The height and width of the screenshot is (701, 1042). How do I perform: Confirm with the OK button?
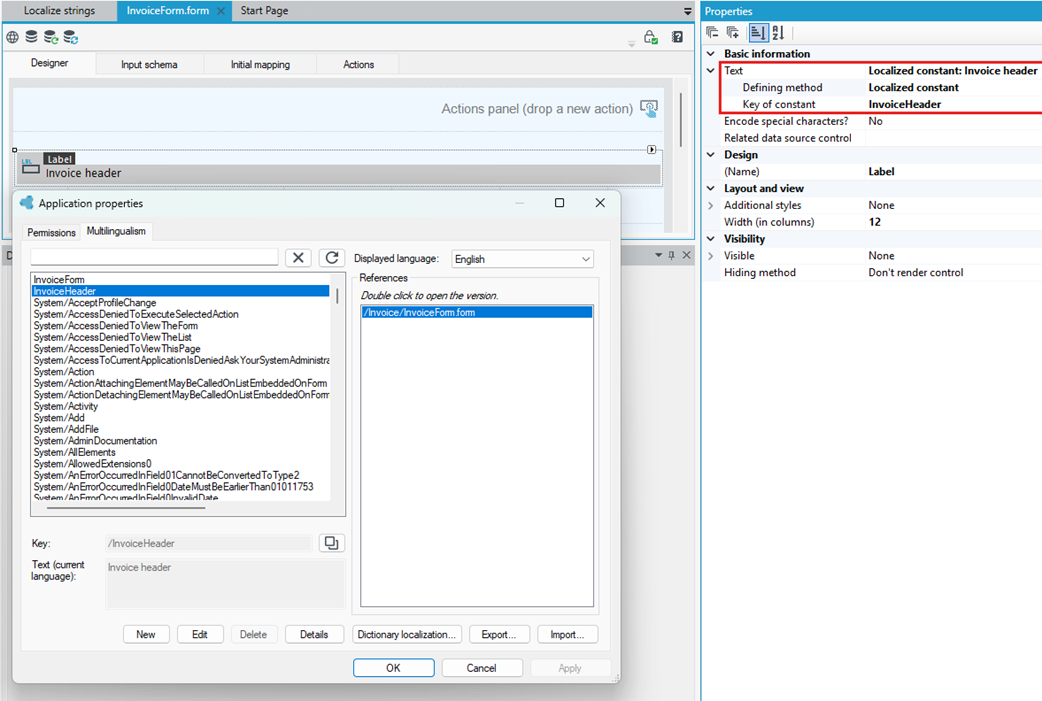click(393, 668)
